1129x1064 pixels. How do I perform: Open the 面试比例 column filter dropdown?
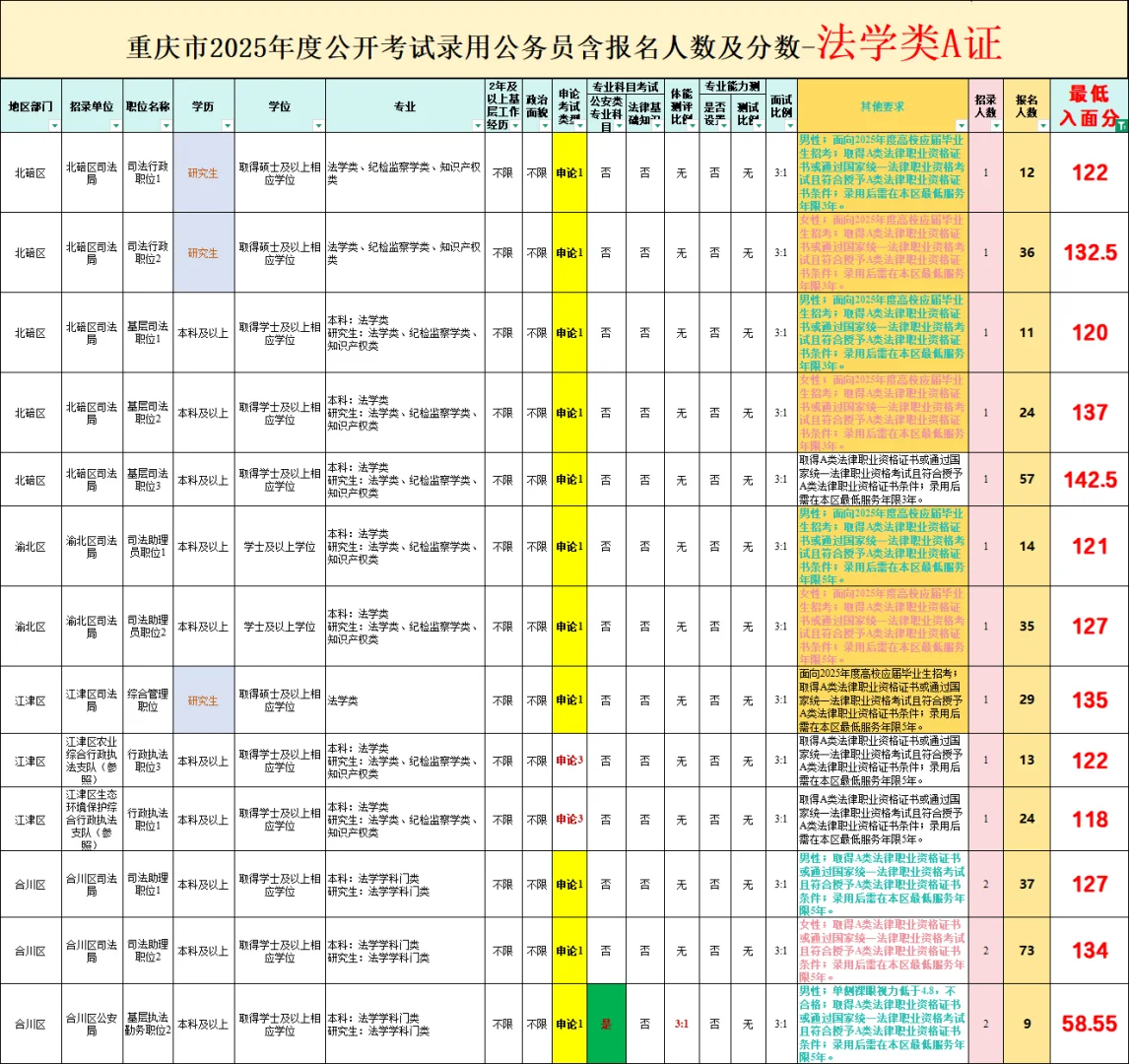point(790,126)
